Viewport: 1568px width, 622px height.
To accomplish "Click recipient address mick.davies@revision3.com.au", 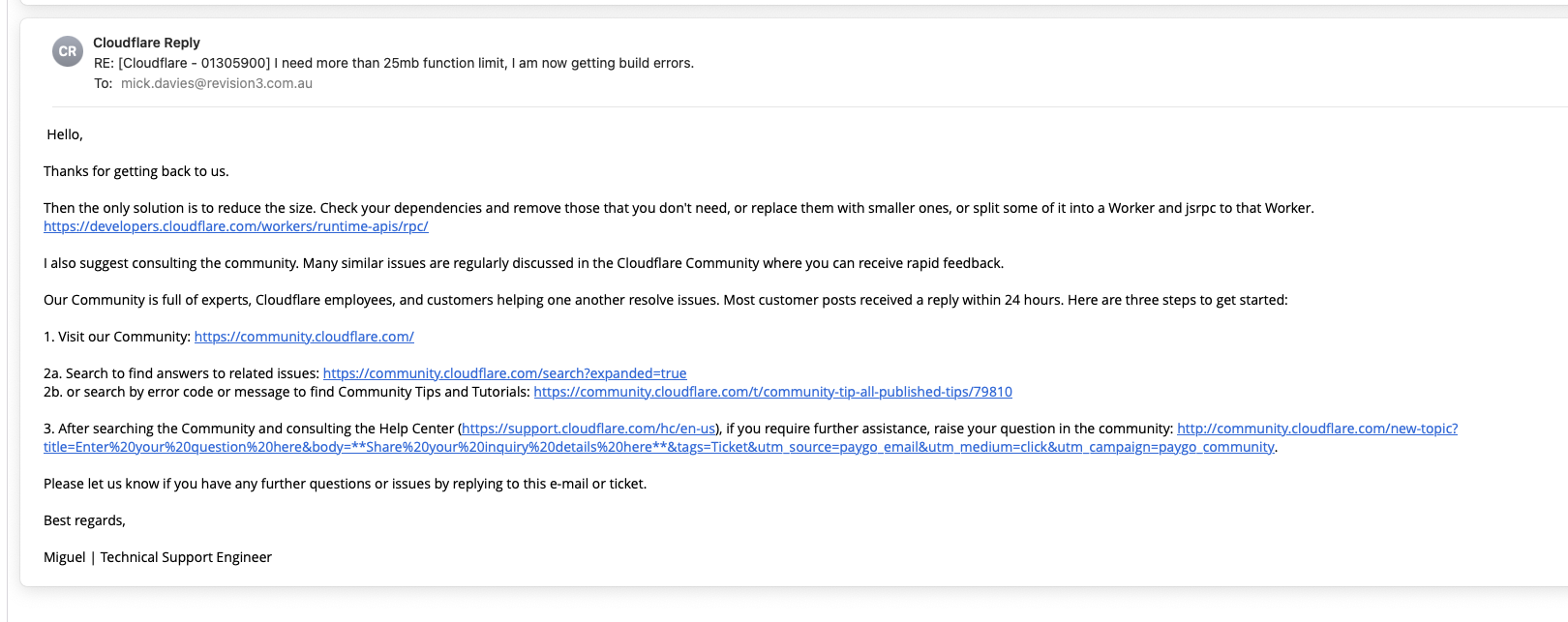I will pyautogui.click(x=216, y=83).
